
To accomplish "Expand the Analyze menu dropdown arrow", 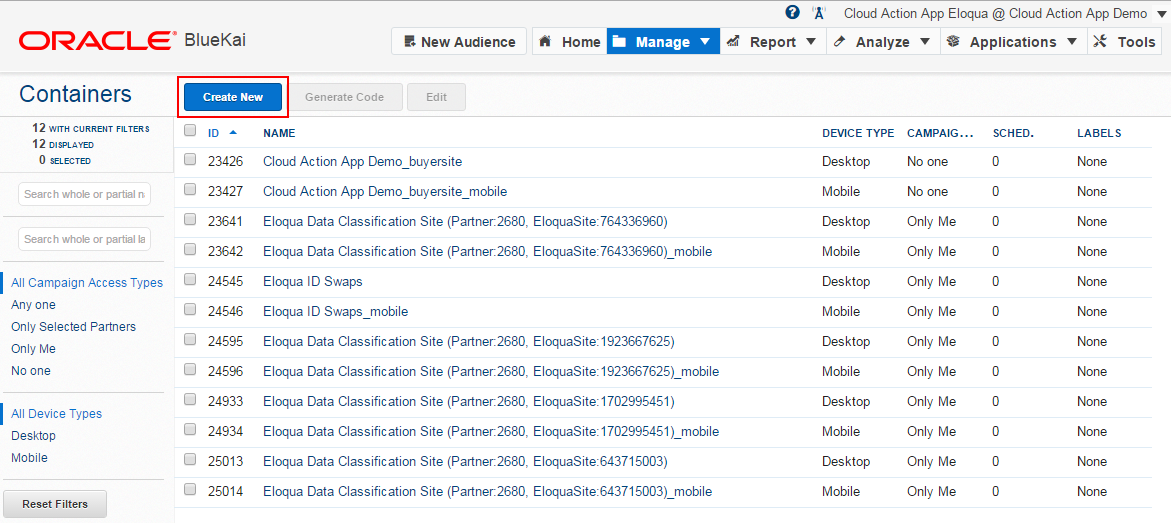I will pos(925,42).
